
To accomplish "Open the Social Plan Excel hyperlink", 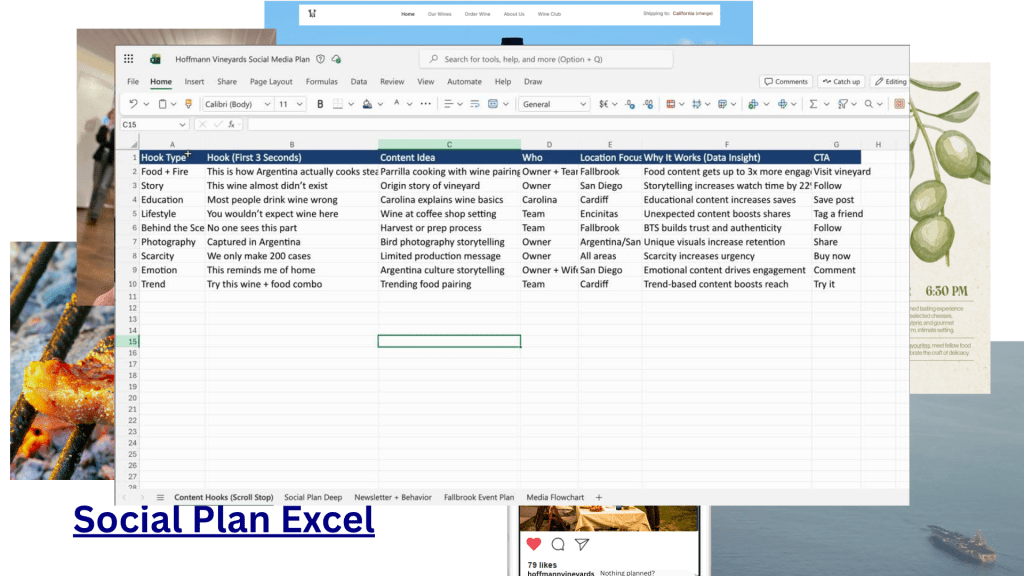I will [x=223, y=520].
